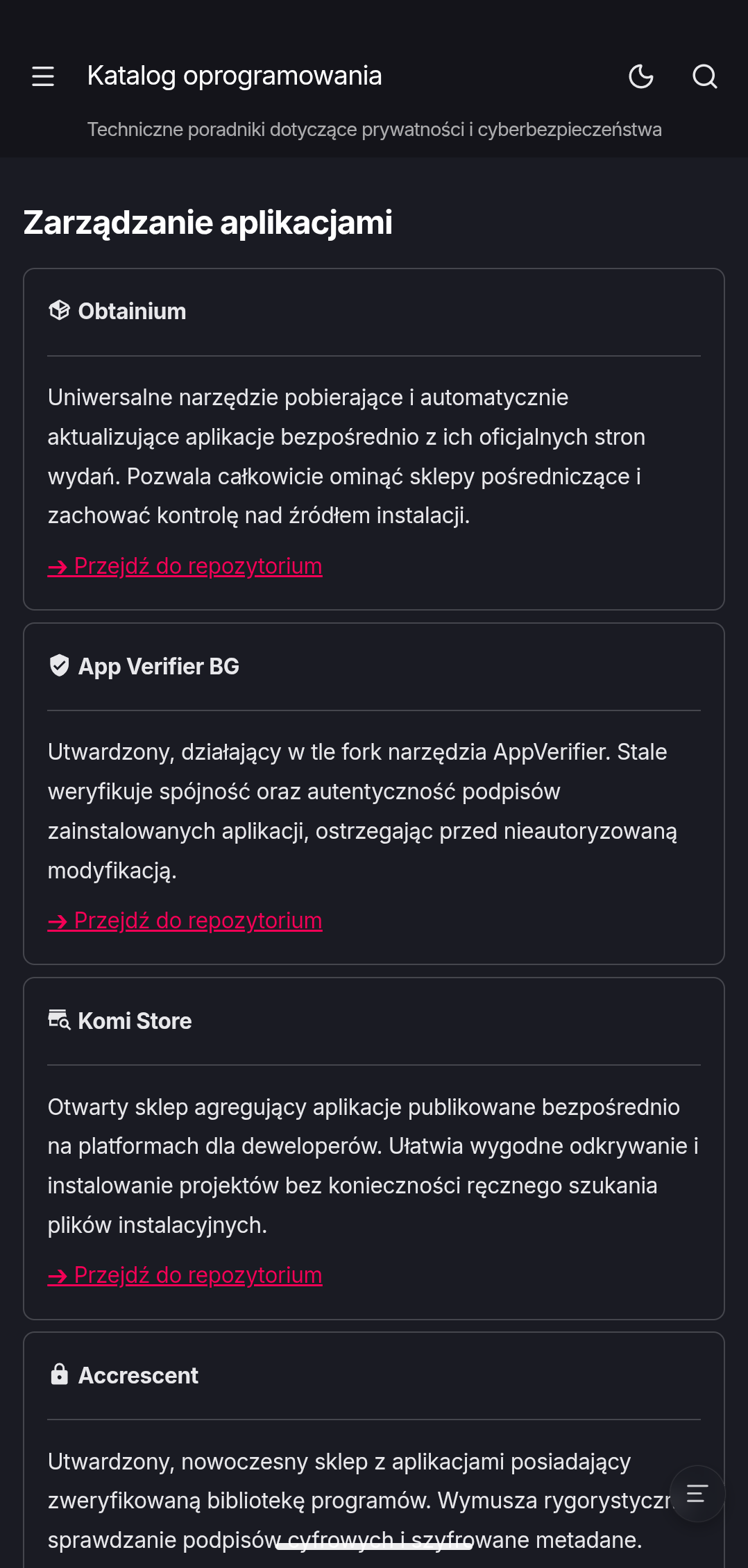This screenshot has height=1568, width=748.
Task: Click the Komi Store search-shop icon
Action: tap(60, 1020)
